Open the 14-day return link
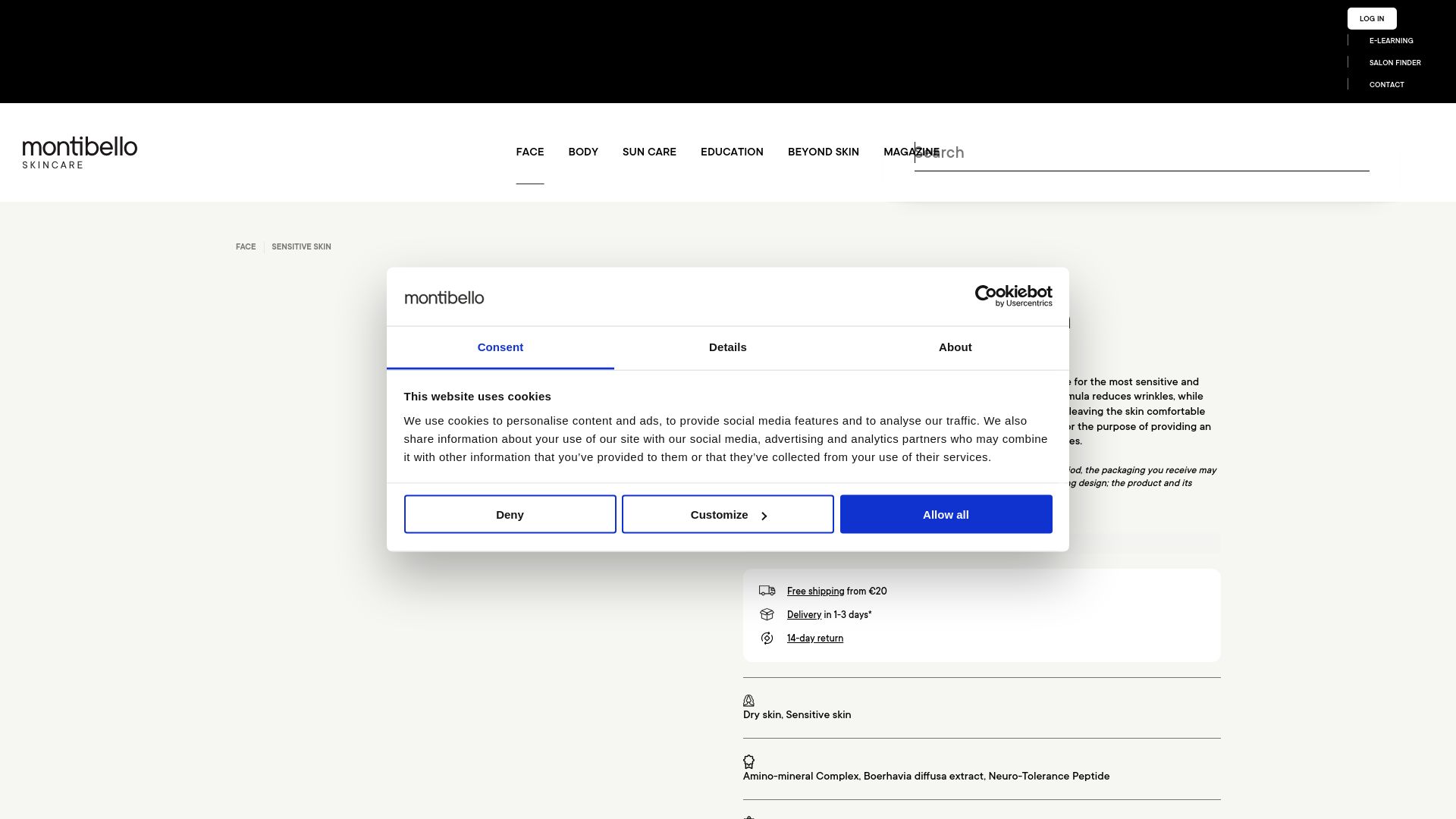This screenshot has width=1456, height=819. coord(814,639)
